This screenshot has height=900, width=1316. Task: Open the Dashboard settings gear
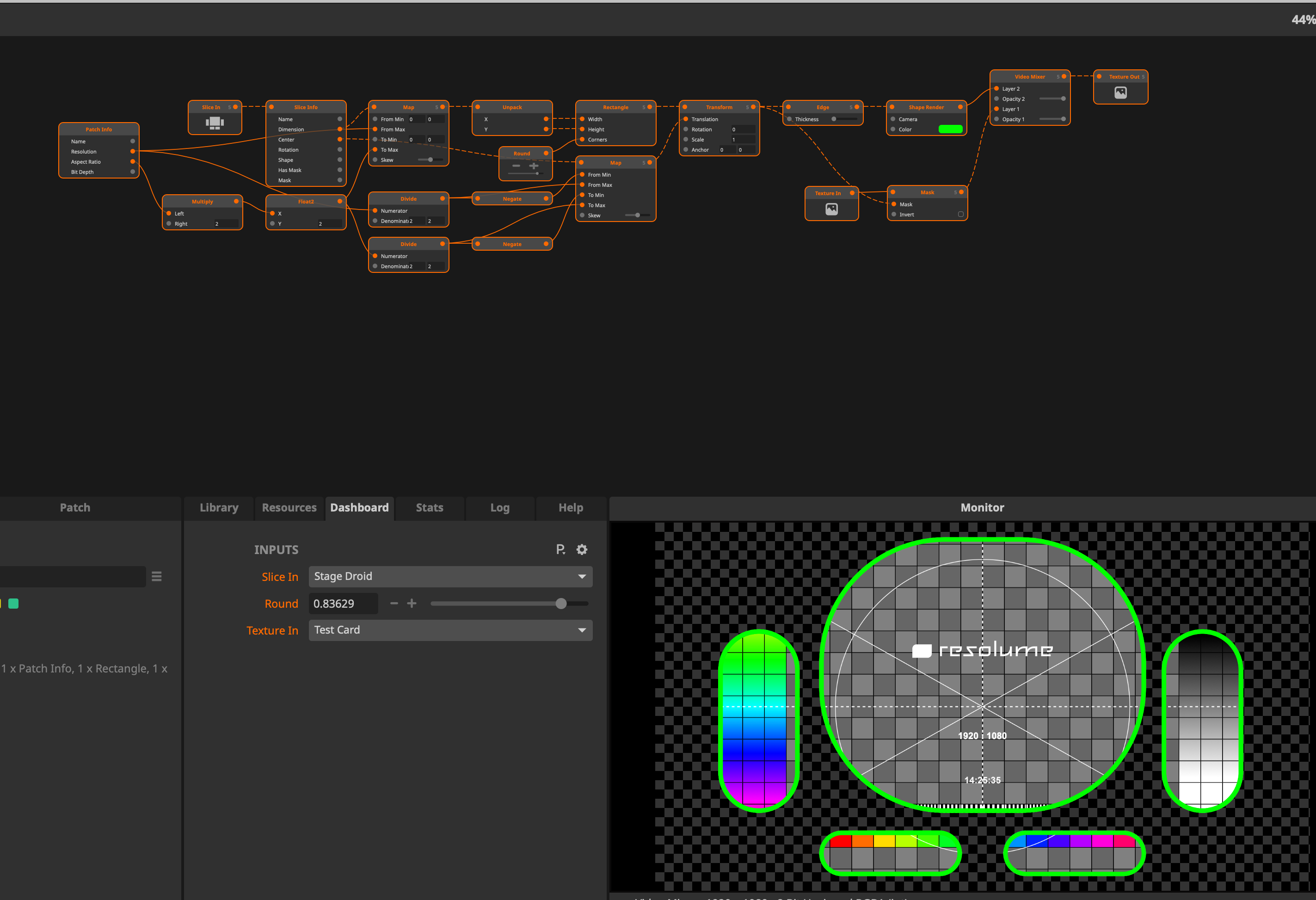click(582, 549)
